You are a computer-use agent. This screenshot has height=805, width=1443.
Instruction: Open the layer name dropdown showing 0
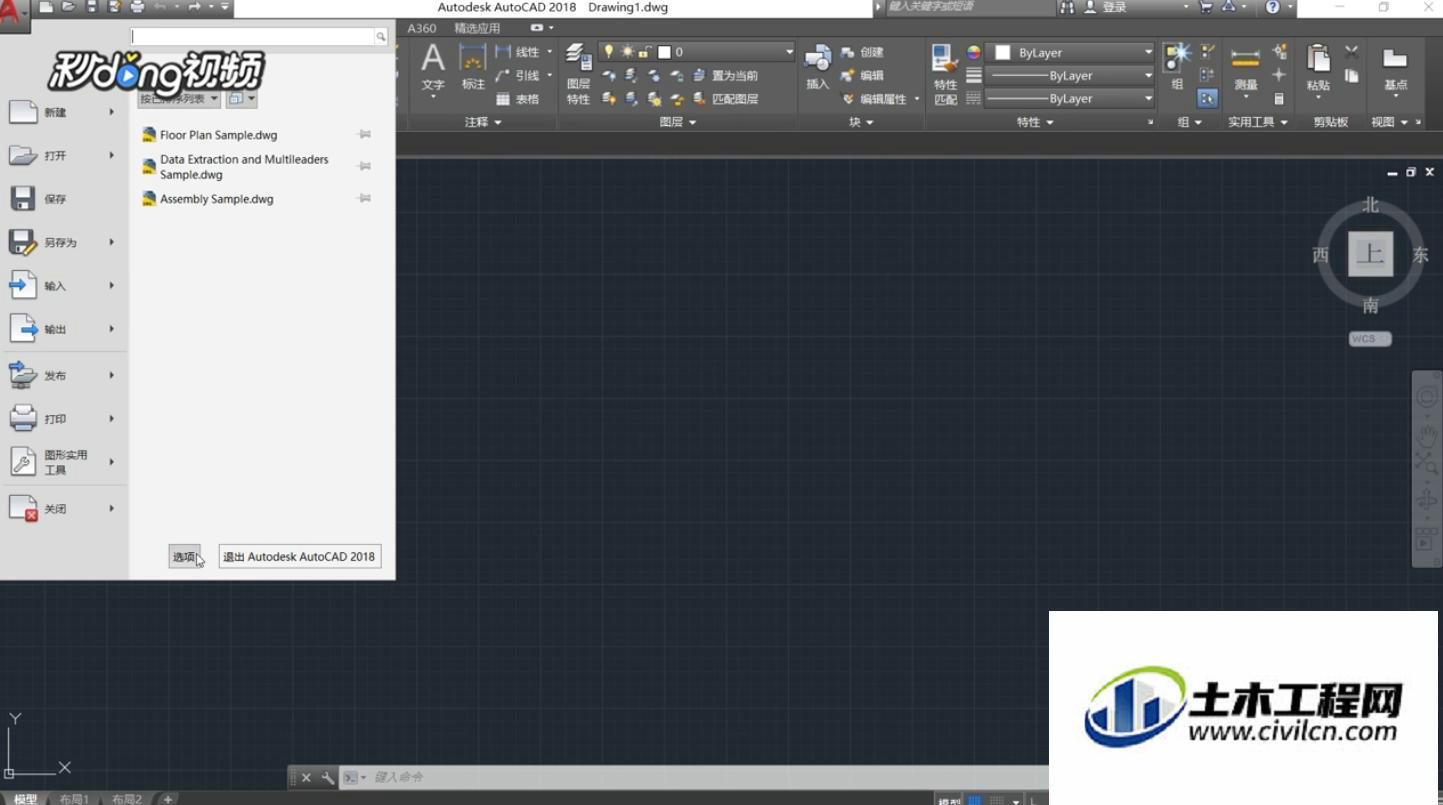697,52
